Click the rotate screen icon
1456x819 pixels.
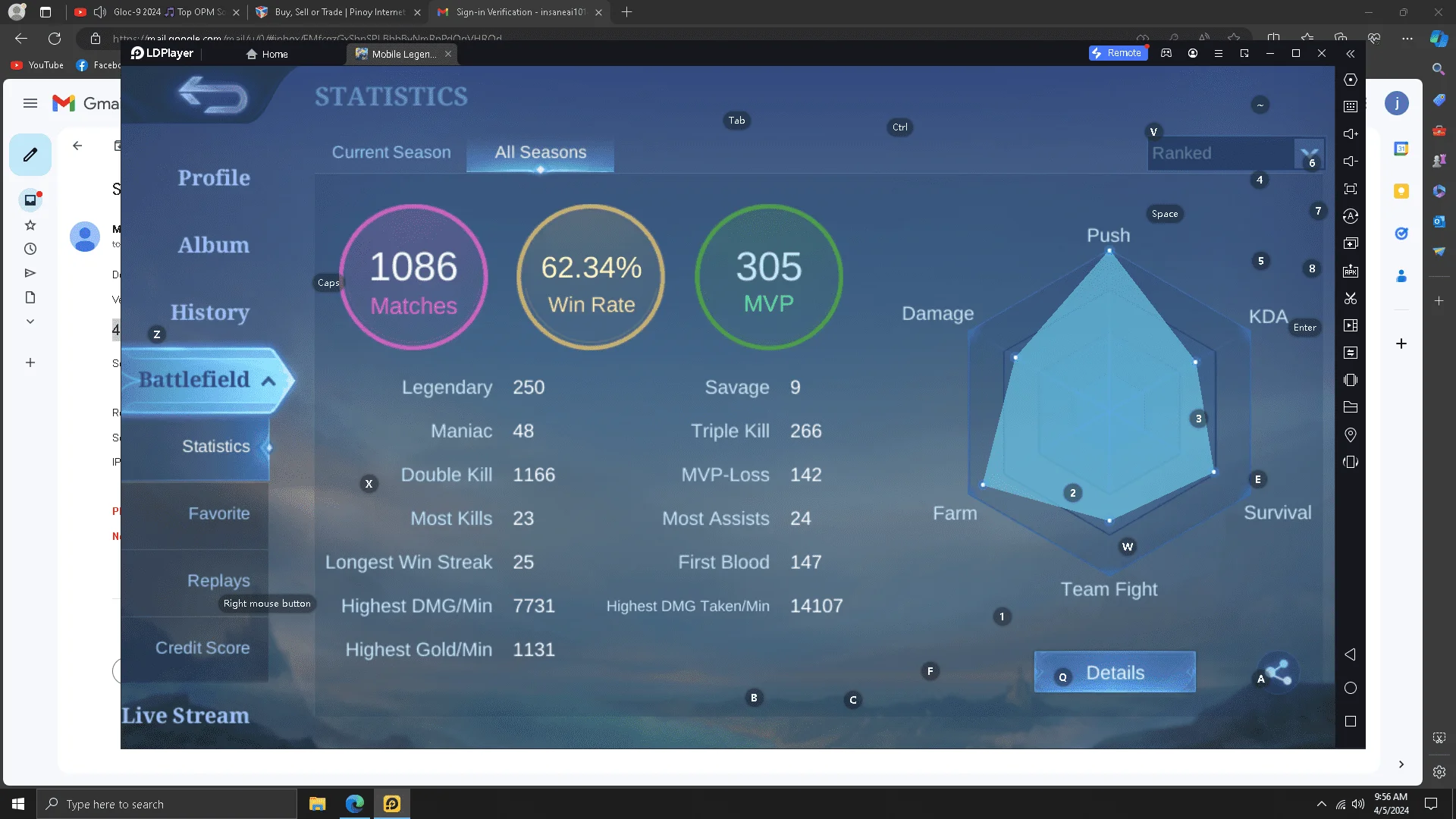(1351, 462)
